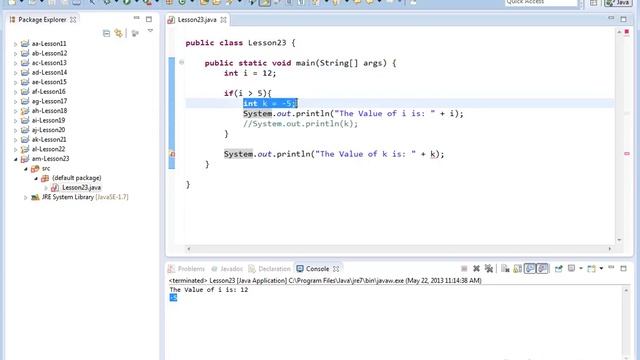Remove all terminated launches
Viewport: 640px width, 360px height.
pos(489,268)
